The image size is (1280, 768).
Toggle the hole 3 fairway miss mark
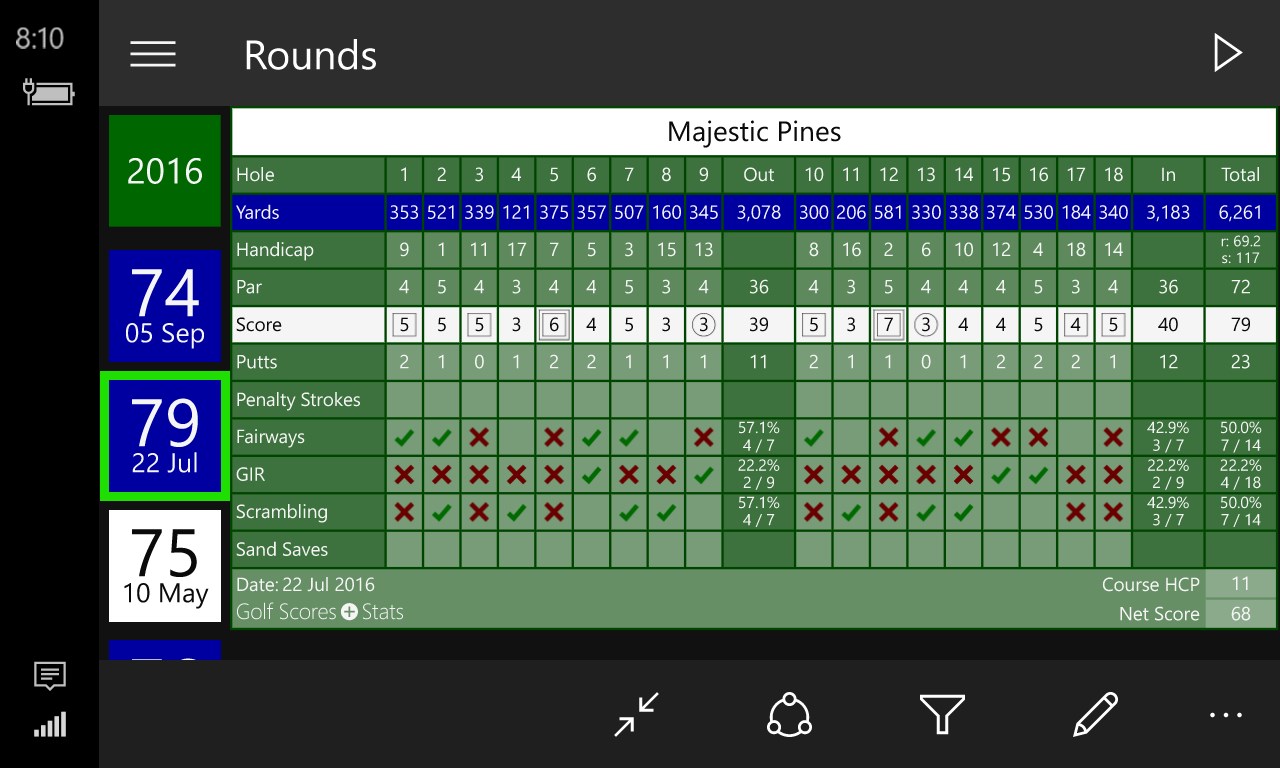(x=479, y=437)
